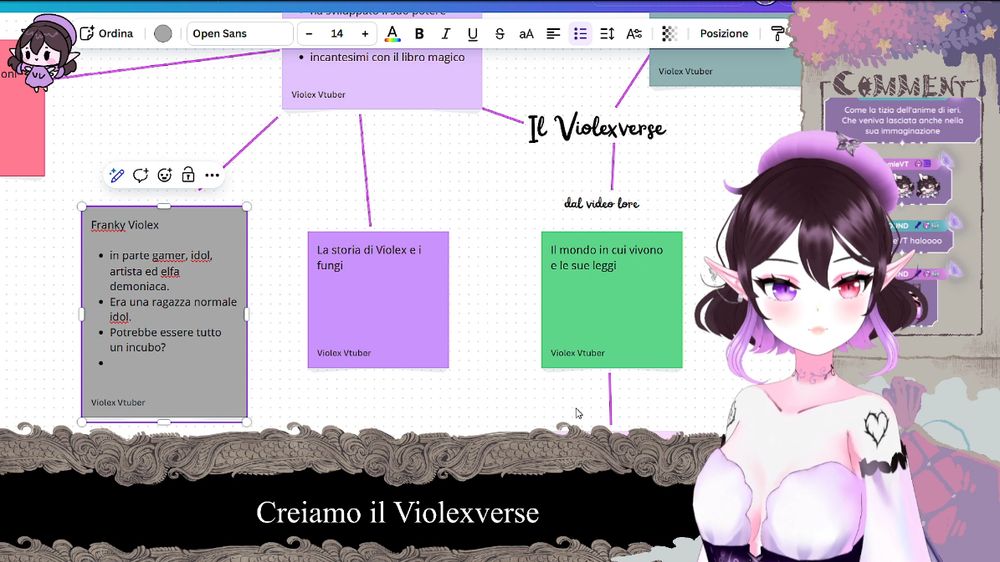Open the gray sticky note color picker
This screenshot has height=562, width=1000.
[x=163, y=33]
